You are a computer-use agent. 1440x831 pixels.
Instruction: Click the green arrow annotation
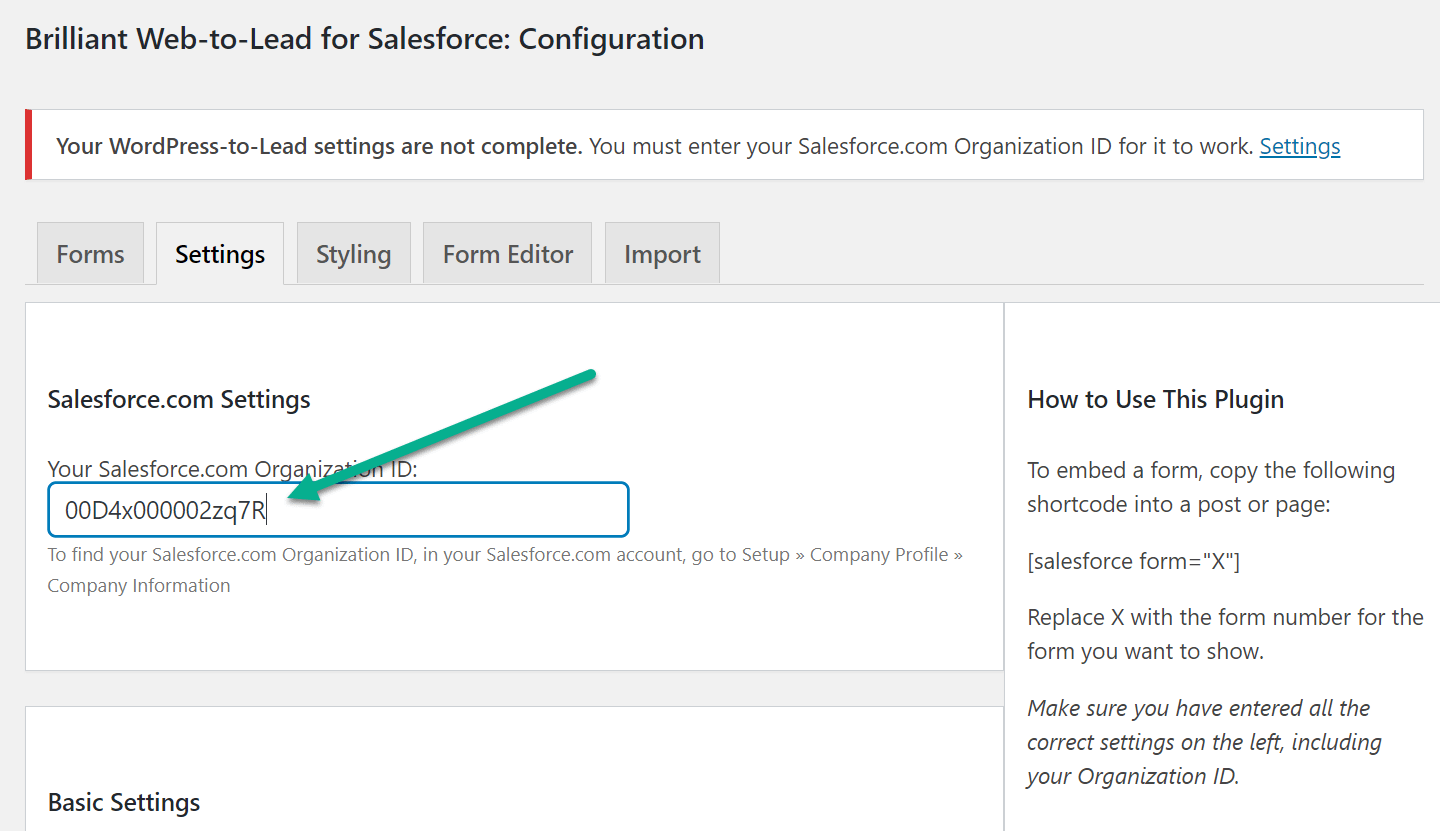[440, 435]
